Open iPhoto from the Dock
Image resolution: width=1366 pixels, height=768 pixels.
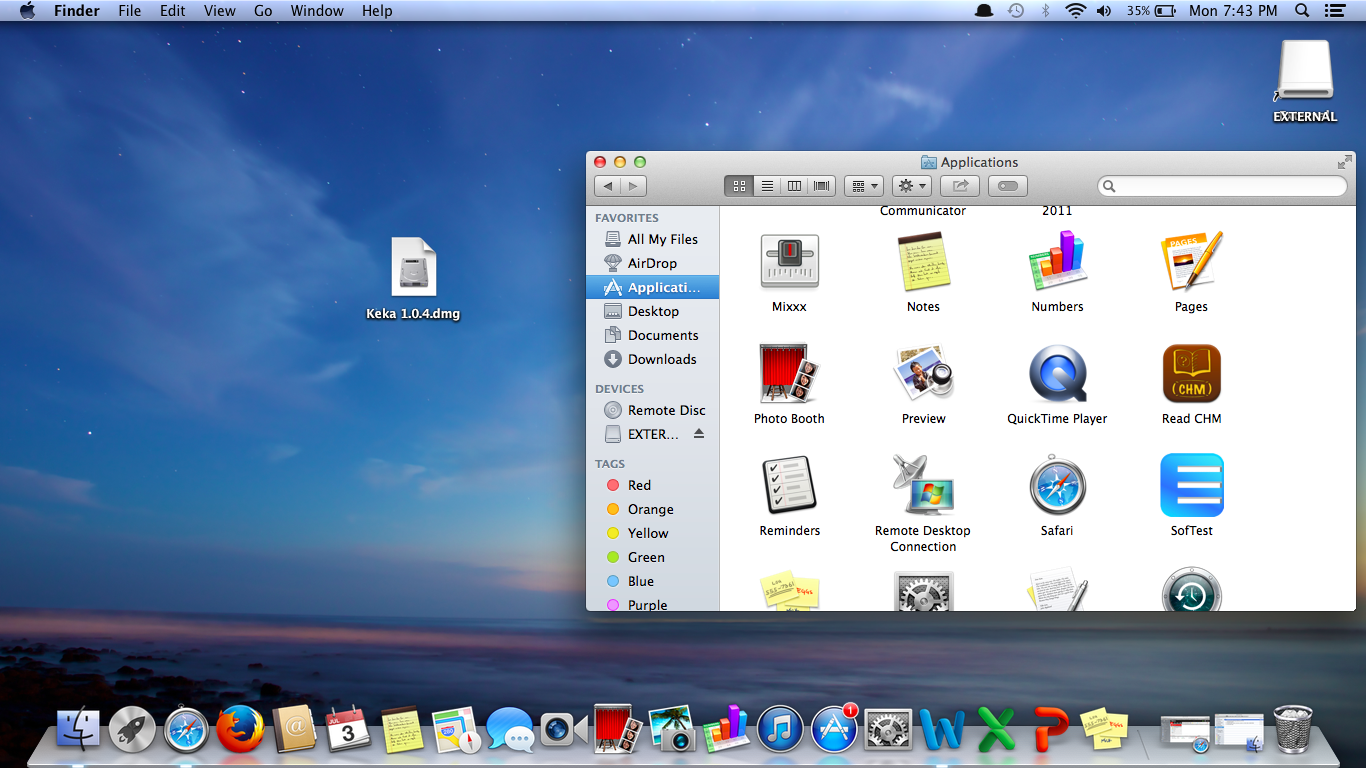[672, 730]
